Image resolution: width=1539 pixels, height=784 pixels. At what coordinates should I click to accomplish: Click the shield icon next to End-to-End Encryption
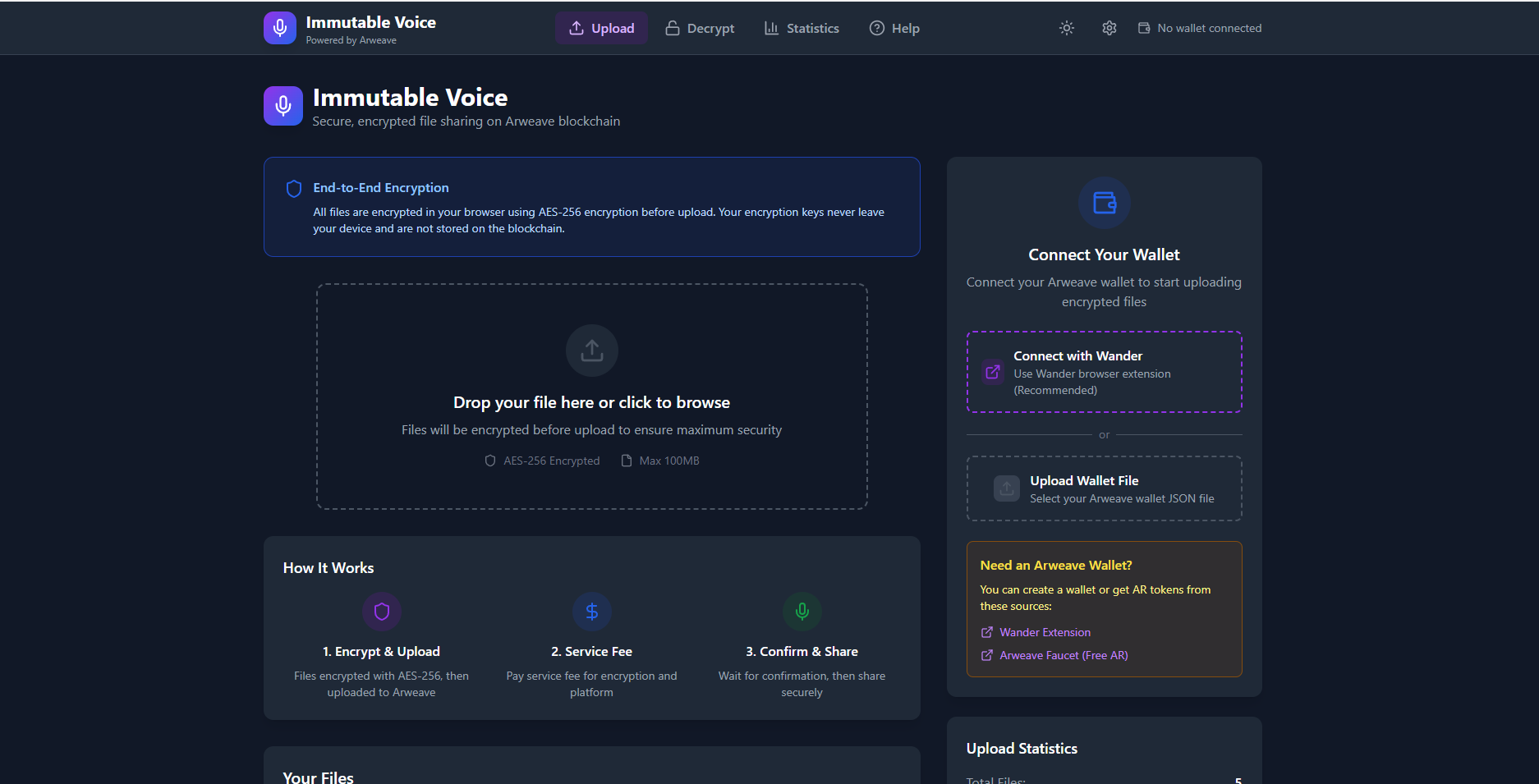293,188
